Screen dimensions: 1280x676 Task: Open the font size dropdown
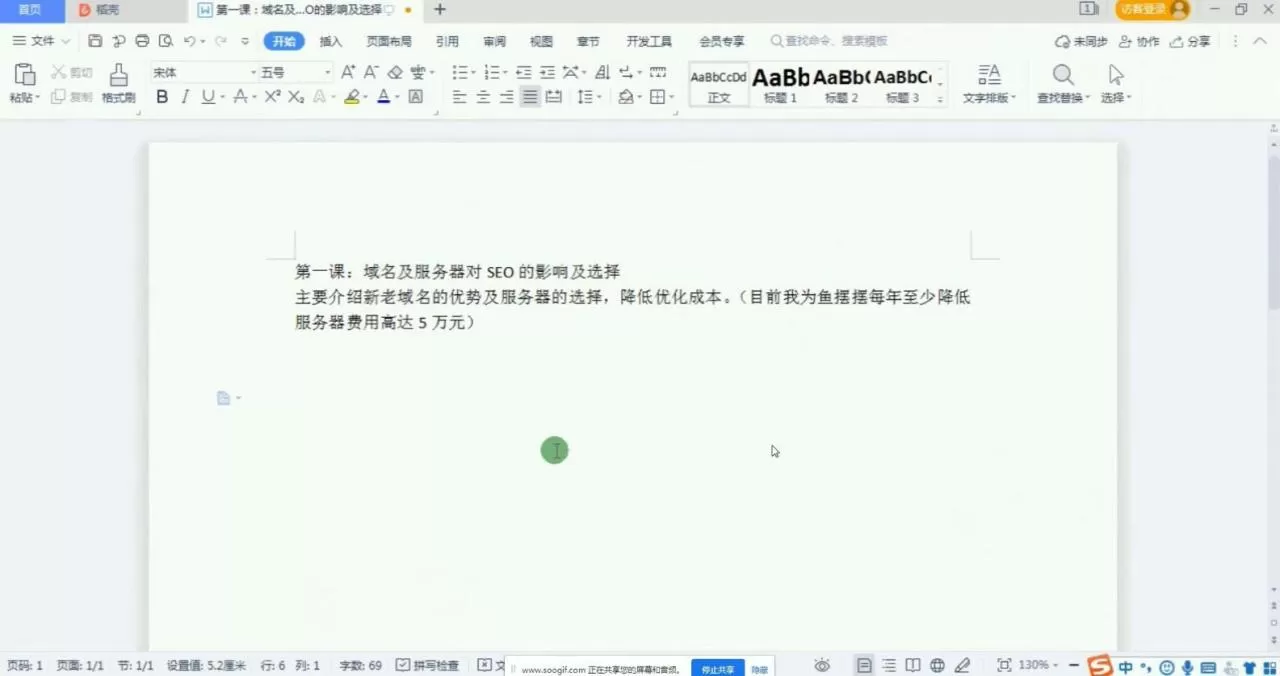click(325, 72)
